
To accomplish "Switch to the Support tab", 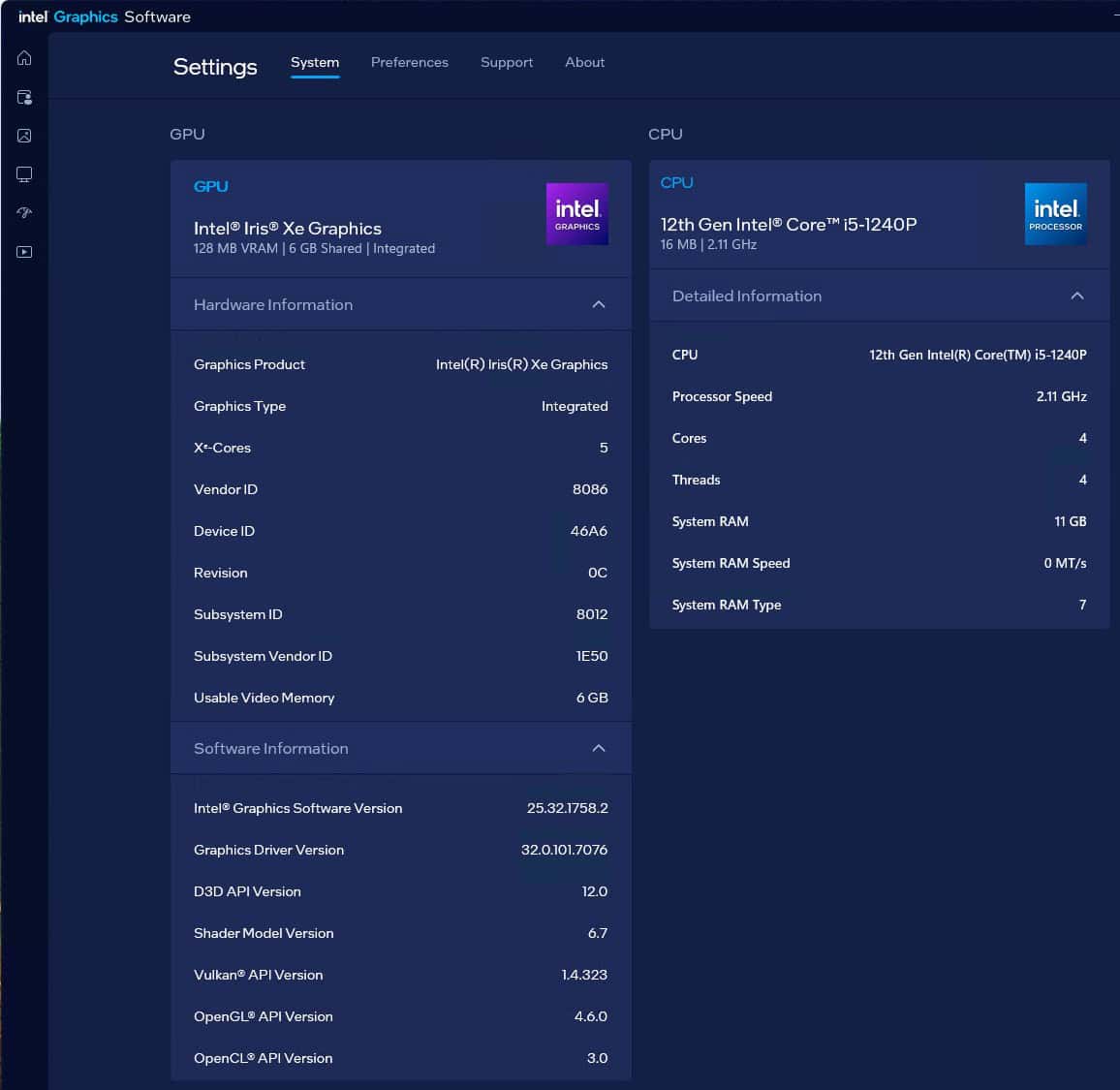I will click(507, 62).
